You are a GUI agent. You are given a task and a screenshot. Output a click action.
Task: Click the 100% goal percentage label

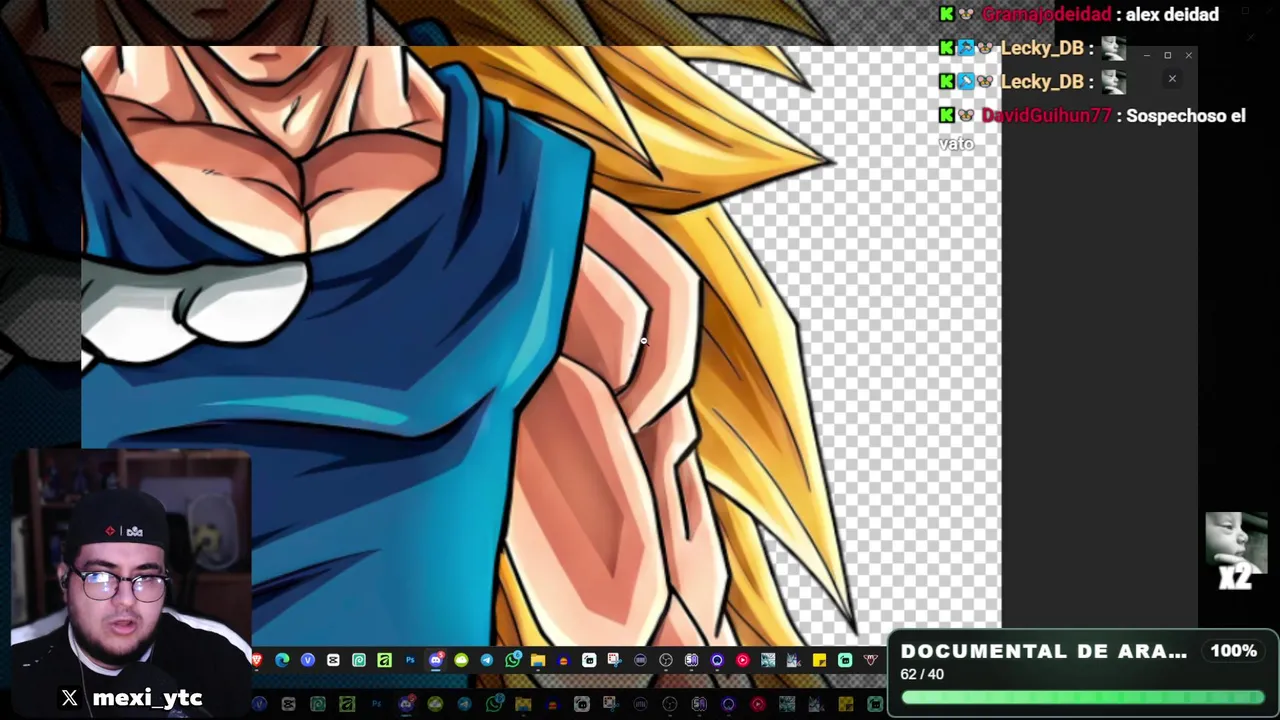pos(1234,651)
